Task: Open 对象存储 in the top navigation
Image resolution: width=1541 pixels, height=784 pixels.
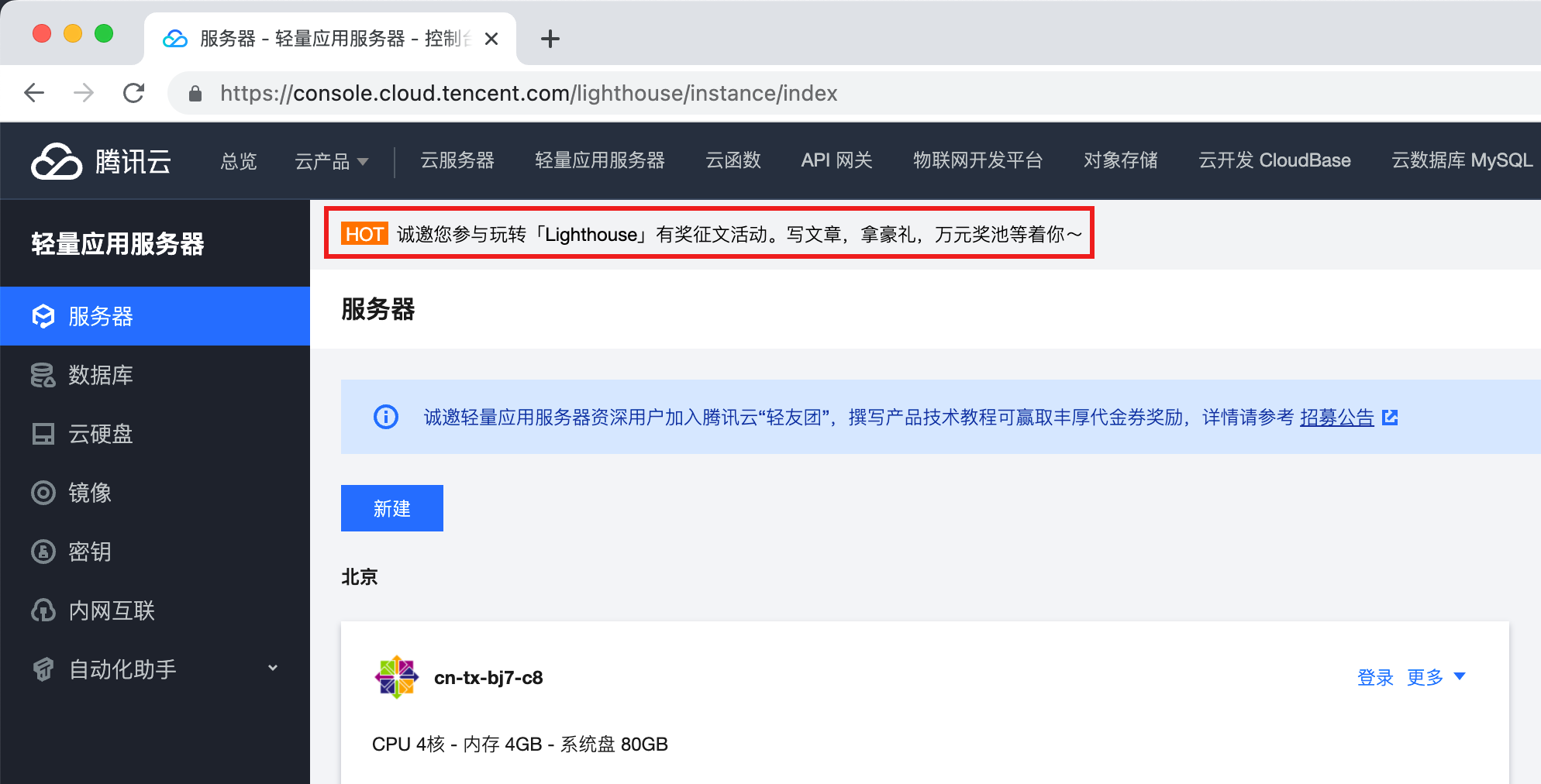Action: click(1121, 160)
